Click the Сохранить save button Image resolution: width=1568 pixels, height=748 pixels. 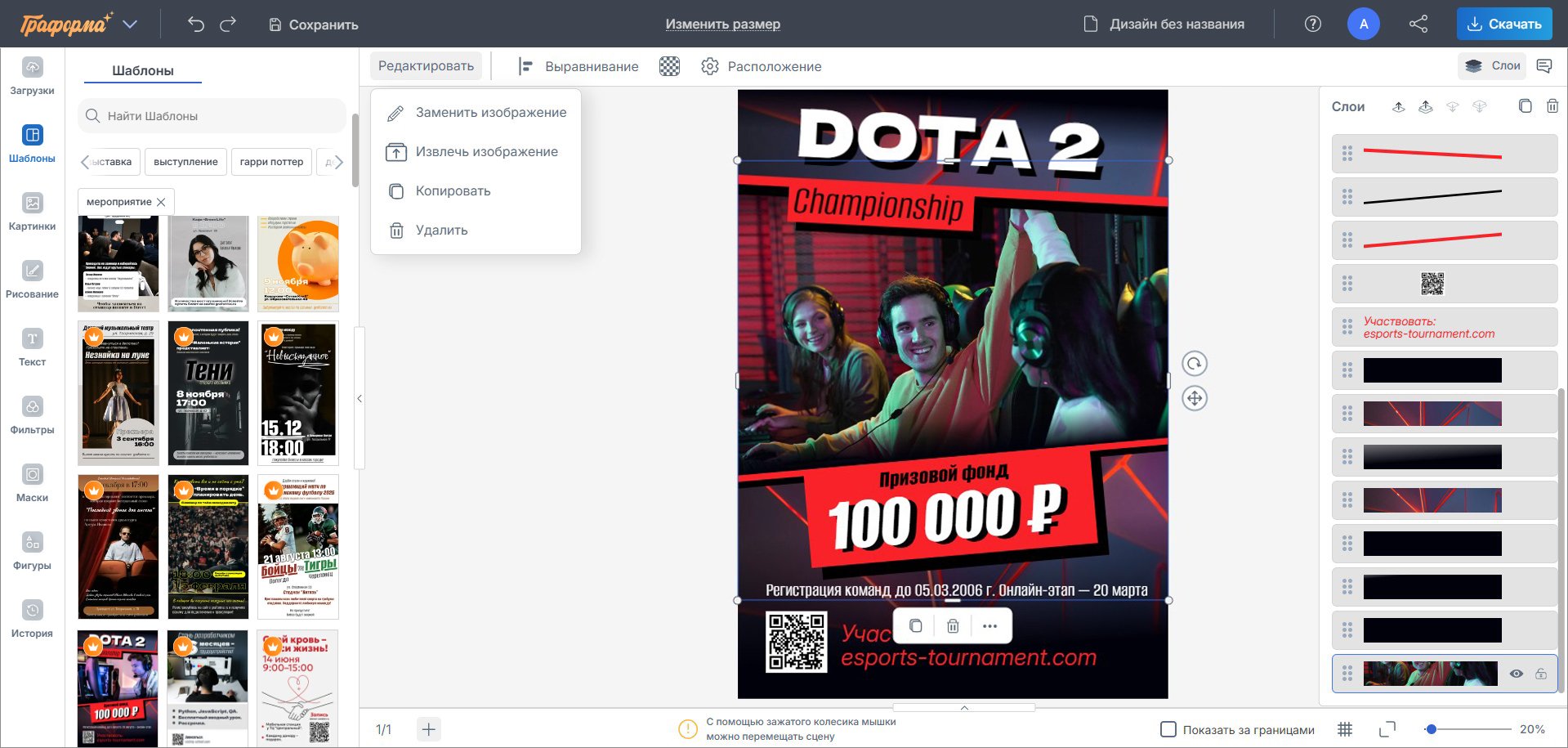click(314, 25)
